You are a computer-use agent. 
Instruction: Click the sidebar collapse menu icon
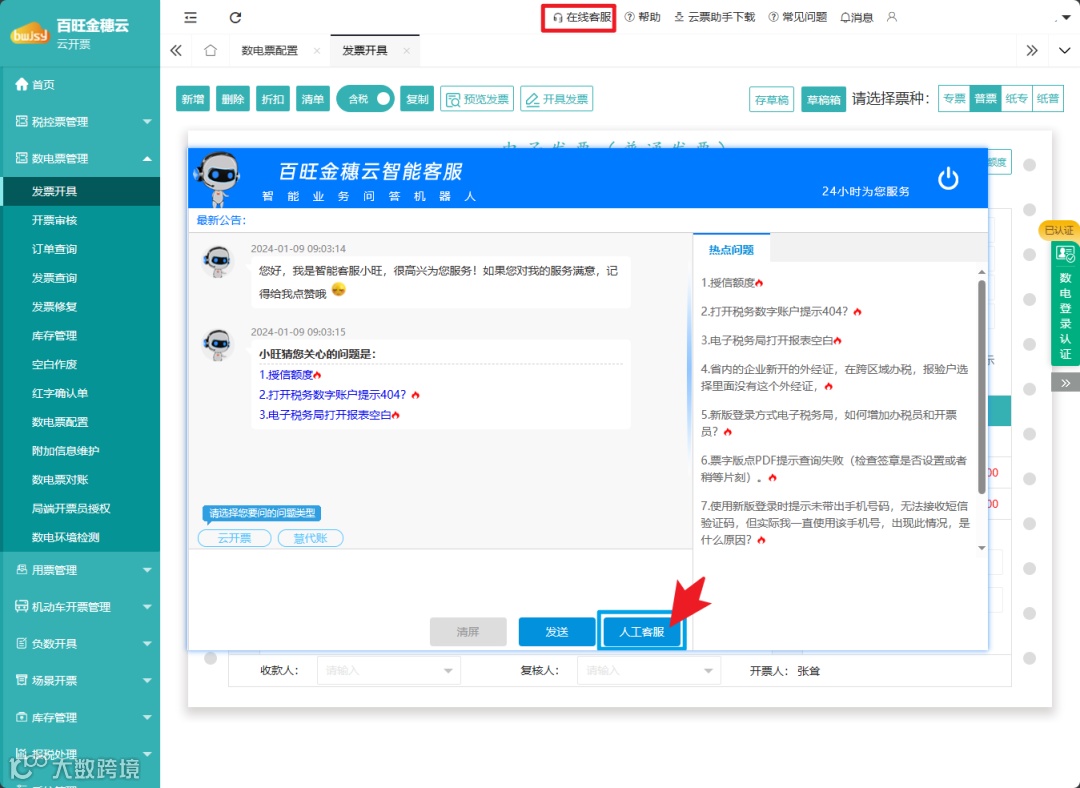[x=191, y=17]
